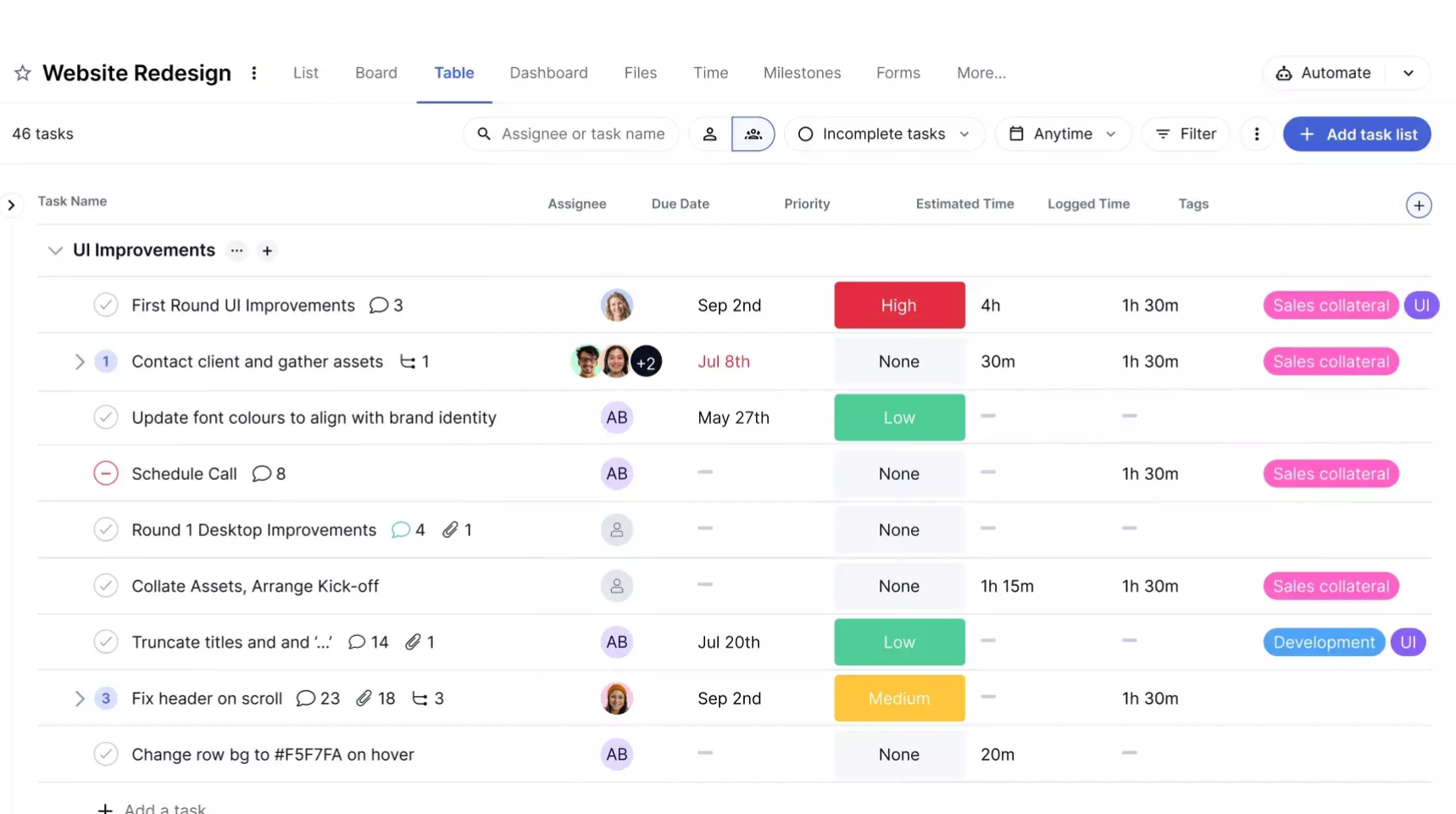The height and width of the screenshot is (814, 1456).
Task: Open comments on First Round UI Improvements
Action: 386,305
